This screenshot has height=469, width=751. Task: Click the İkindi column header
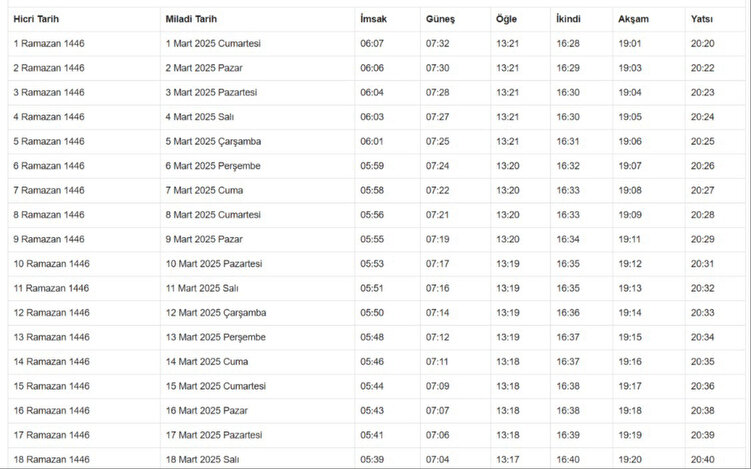(x=568, y=19)
